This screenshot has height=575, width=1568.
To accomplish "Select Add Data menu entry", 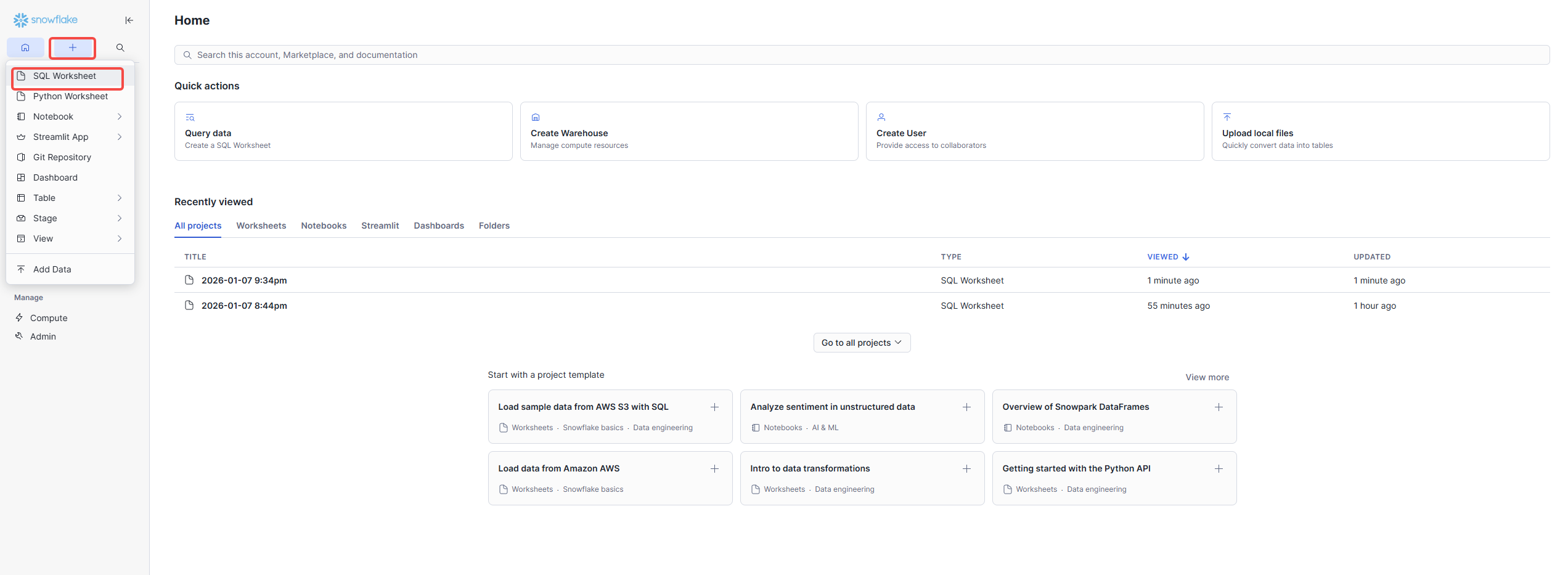I will click(70, 269).
